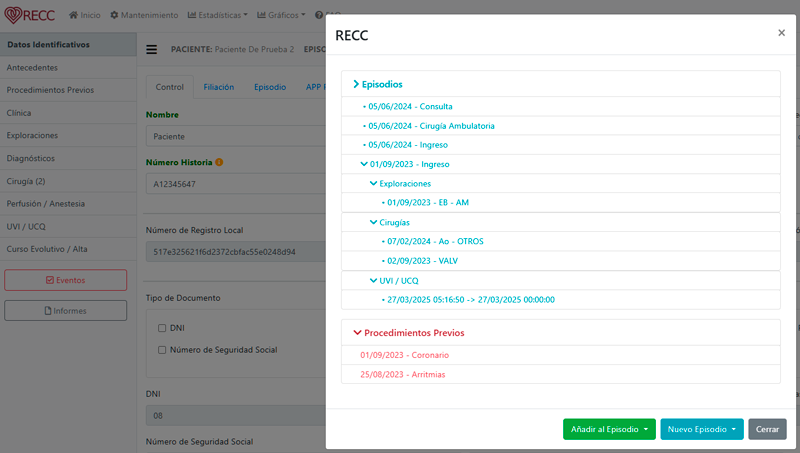Click the Nombre input field
The height and width of the screenshot is (453, 800).
(235, 136)
